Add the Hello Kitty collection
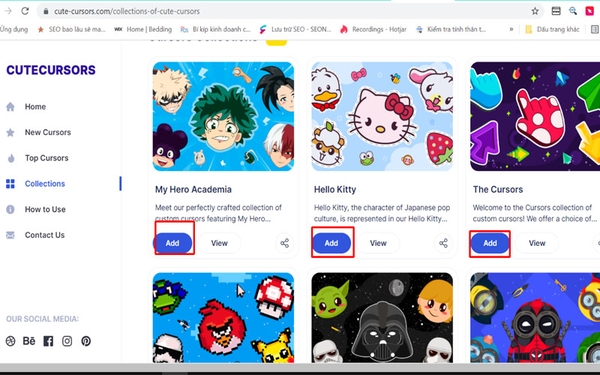Screen dimensions: 600x375 pyautogui.click(x=331, y=243)
